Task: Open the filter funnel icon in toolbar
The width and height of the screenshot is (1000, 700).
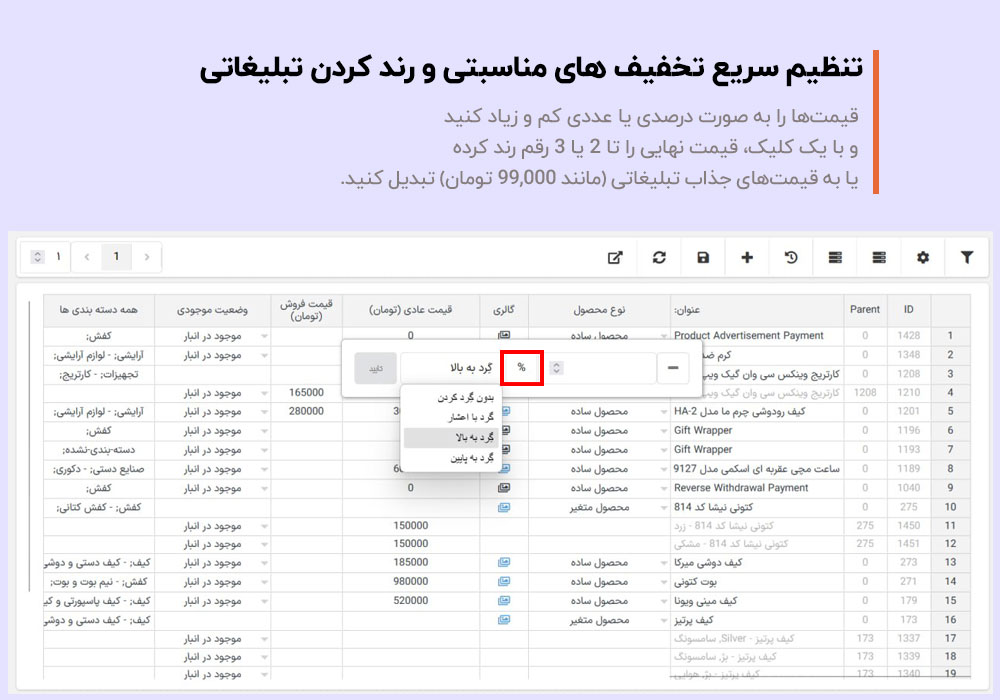Action: (967, 258)
